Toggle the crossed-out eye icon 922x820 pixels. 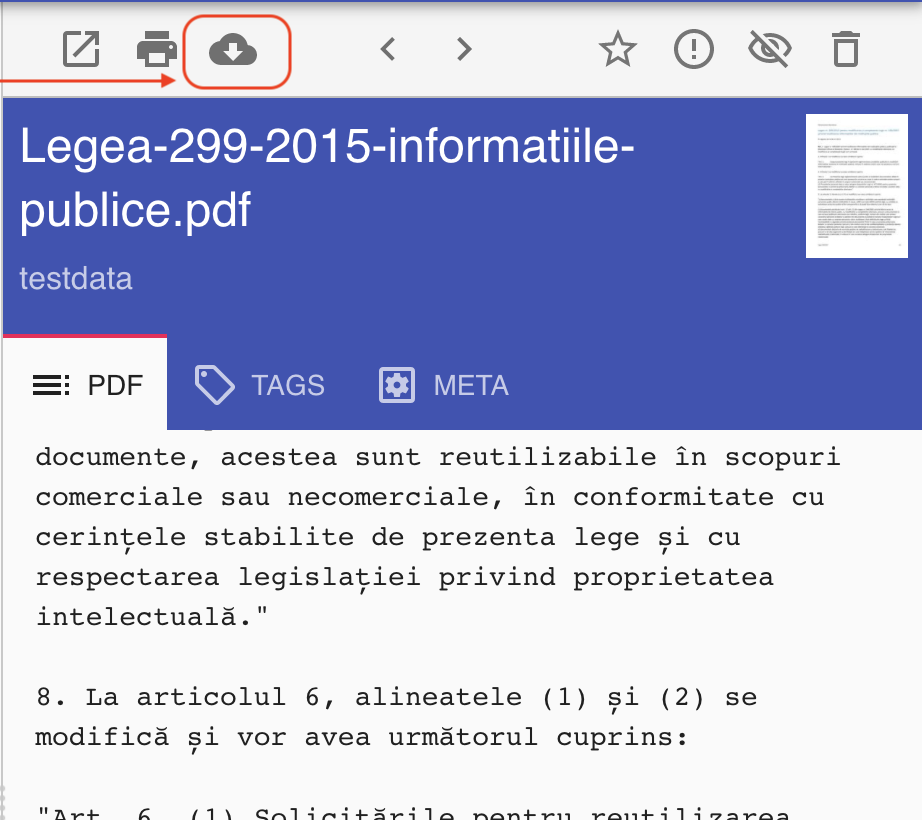click(769, 49)
